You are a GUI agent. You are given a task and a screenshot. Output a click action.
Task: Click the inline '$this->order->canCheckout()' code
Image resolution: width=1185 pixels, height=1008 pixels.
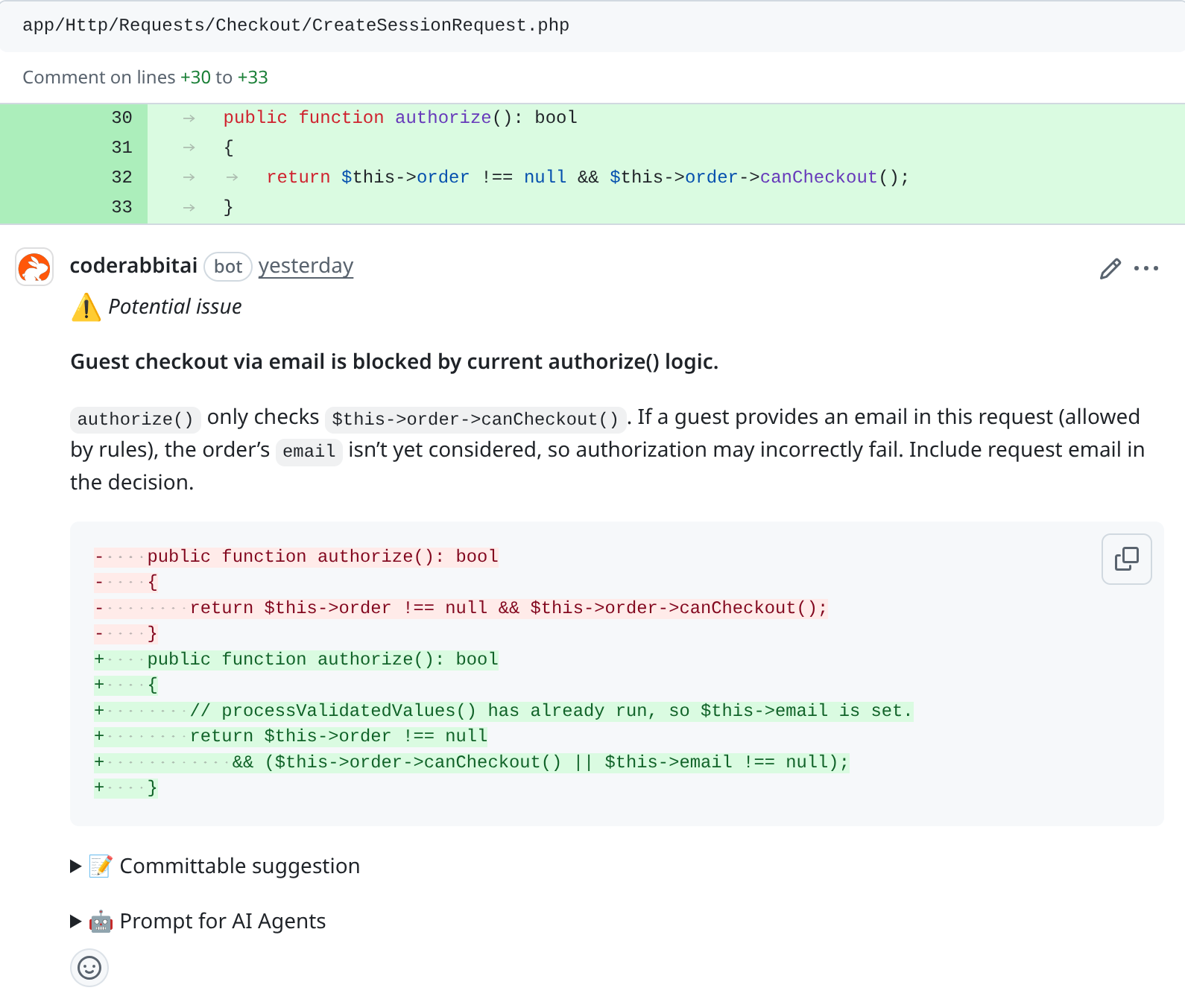click(x=475, y=419)
